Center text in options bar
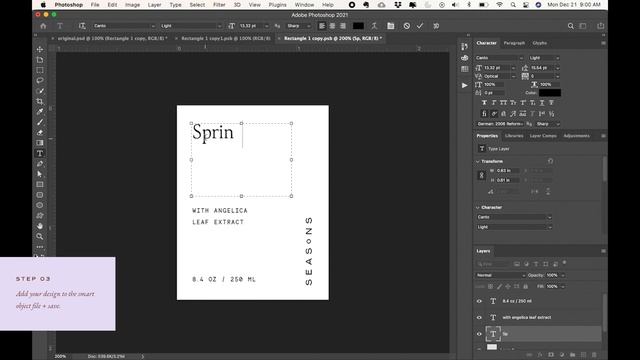Image resolution: width=640 pixels, height=360 pixels. point(332,26)
